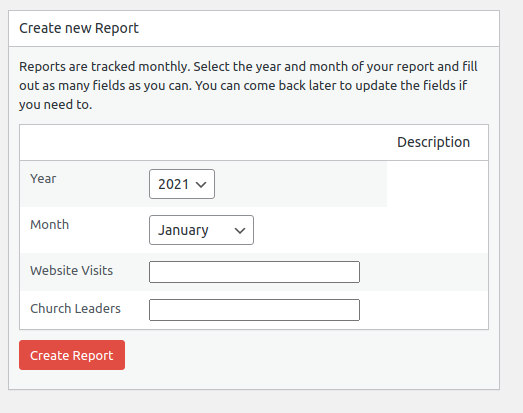Screen dimensions: 523x413
Task: Focus the Church Leaders input field
Action: pyautogui.click(x=254, y=310)
